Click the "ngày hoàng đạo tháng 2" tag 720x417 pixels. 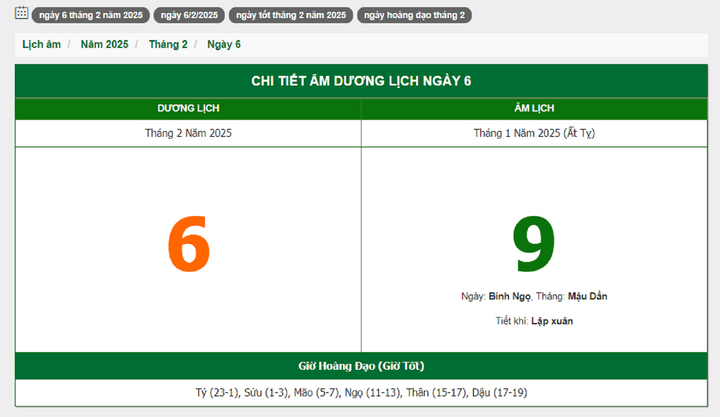pos(414,15)
